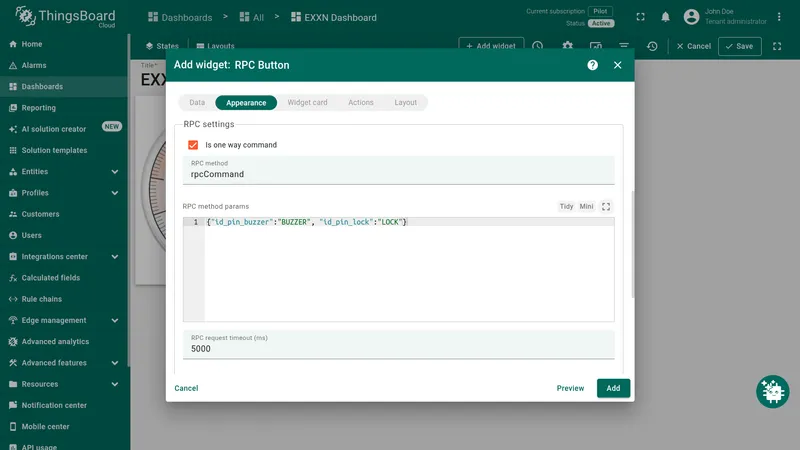Open Home in the sidebar

click(64, 44)
